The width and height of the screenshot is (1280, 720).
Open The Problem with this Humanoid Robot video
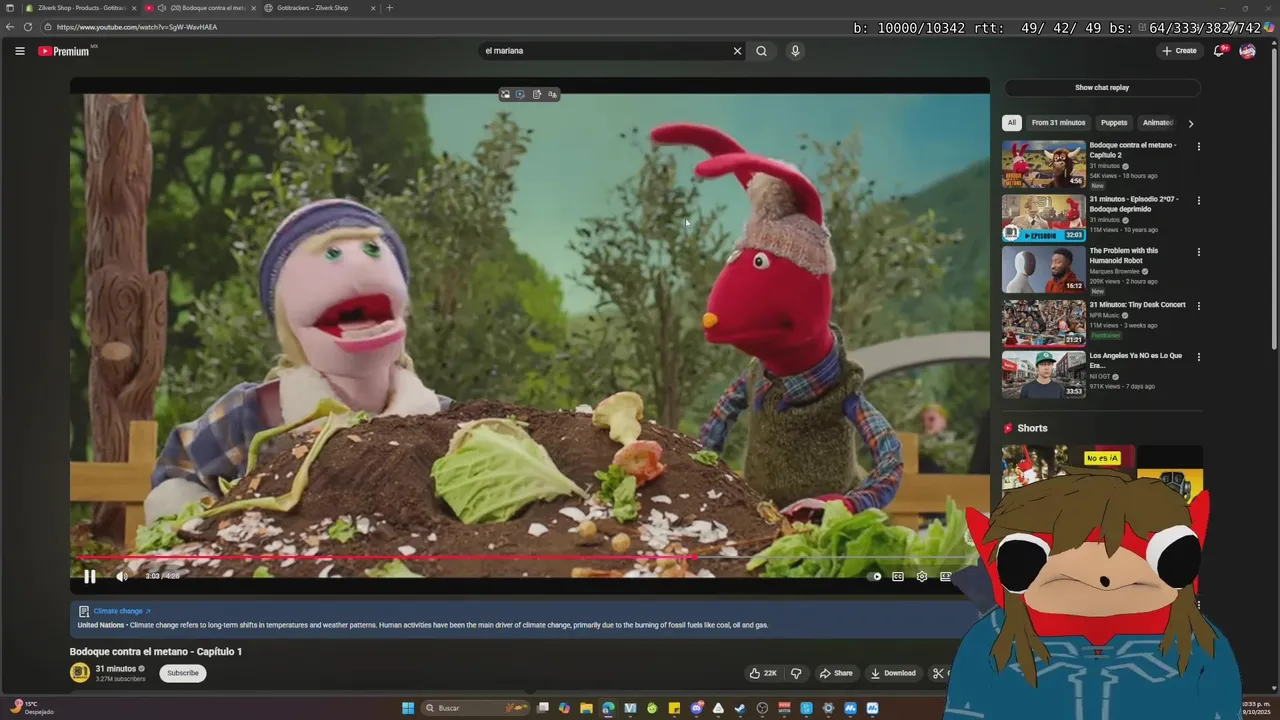[1044, 269]
